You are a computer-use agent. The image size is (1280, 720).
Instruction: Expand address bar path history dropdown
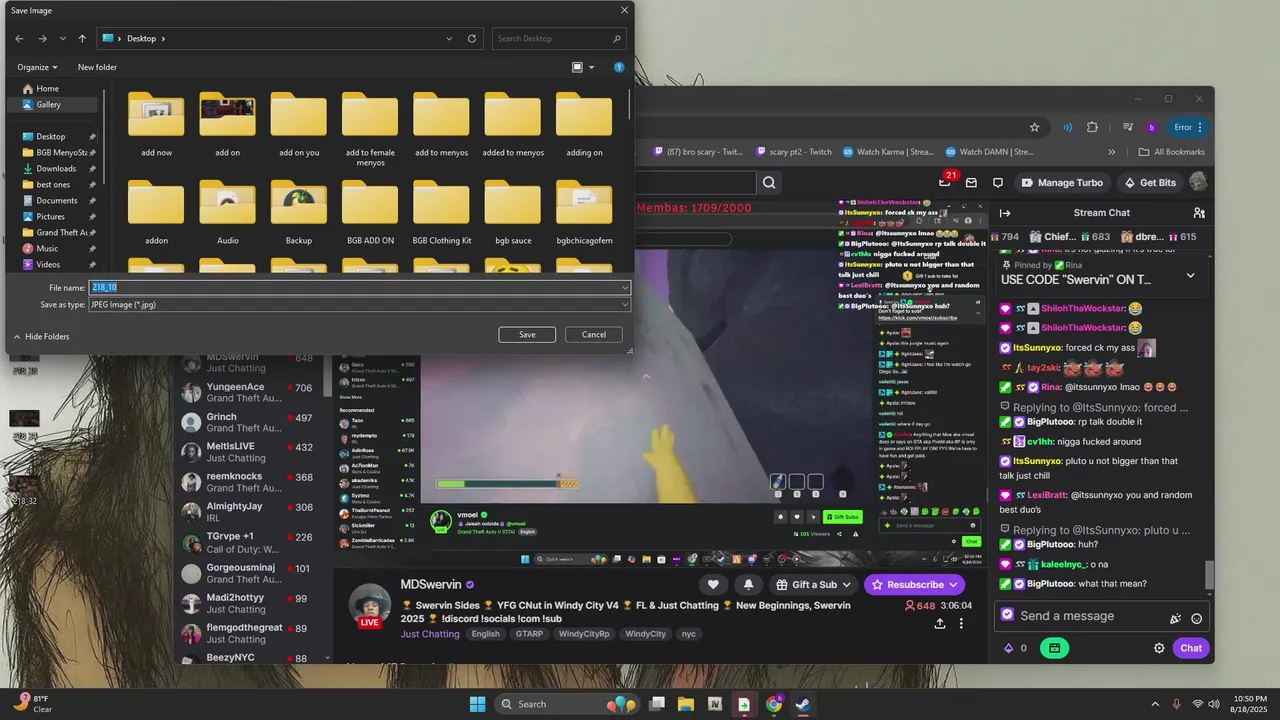coord(449,38)
